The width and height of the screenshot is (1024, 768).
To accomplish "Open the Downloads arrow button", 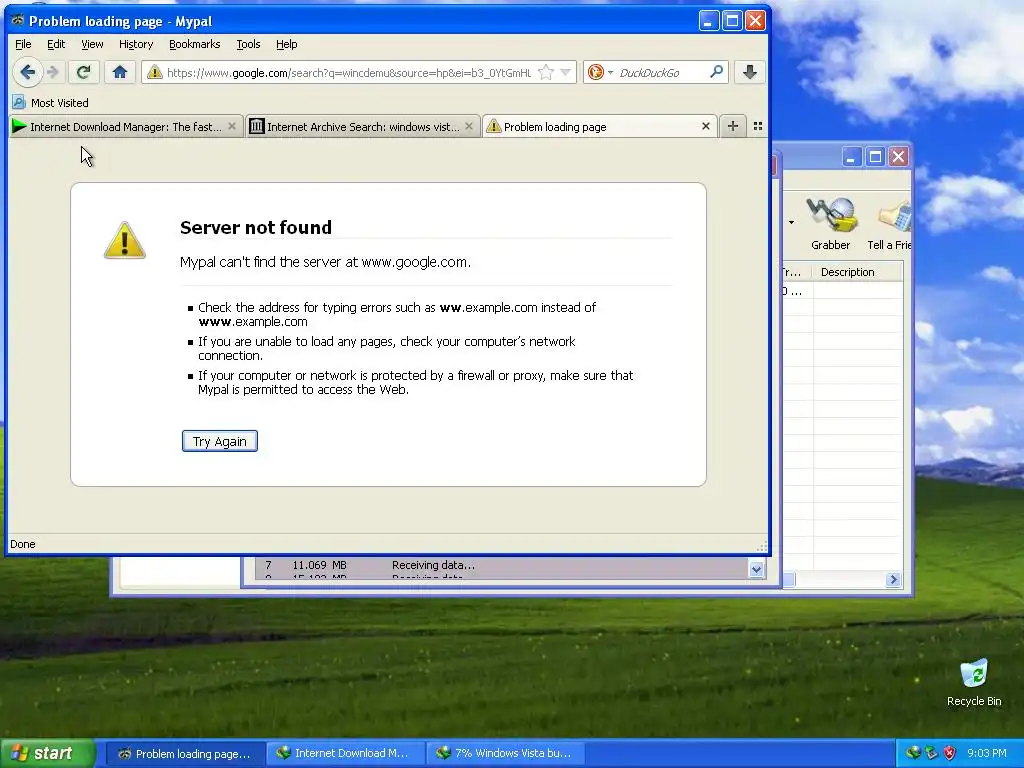I will tap(750, 72).
